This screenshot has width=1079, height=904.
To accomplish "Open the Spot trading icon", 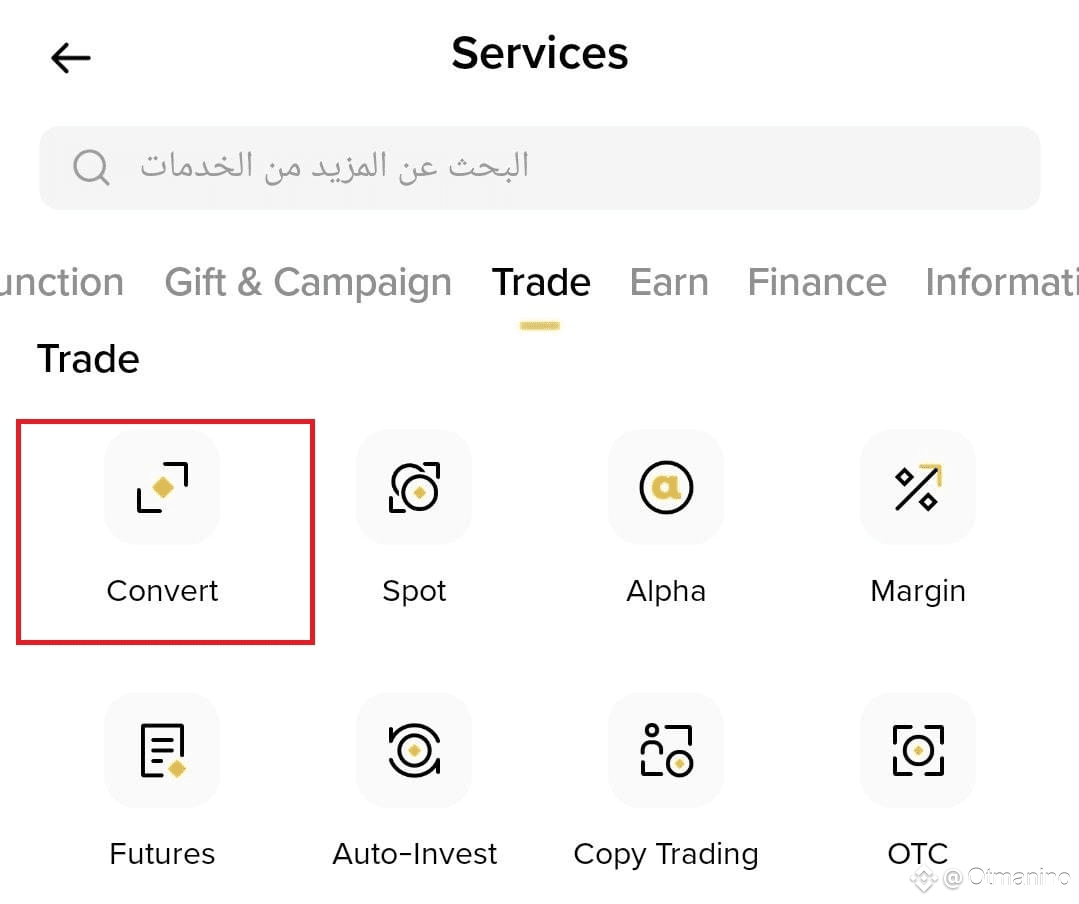I will click(414, 487).
